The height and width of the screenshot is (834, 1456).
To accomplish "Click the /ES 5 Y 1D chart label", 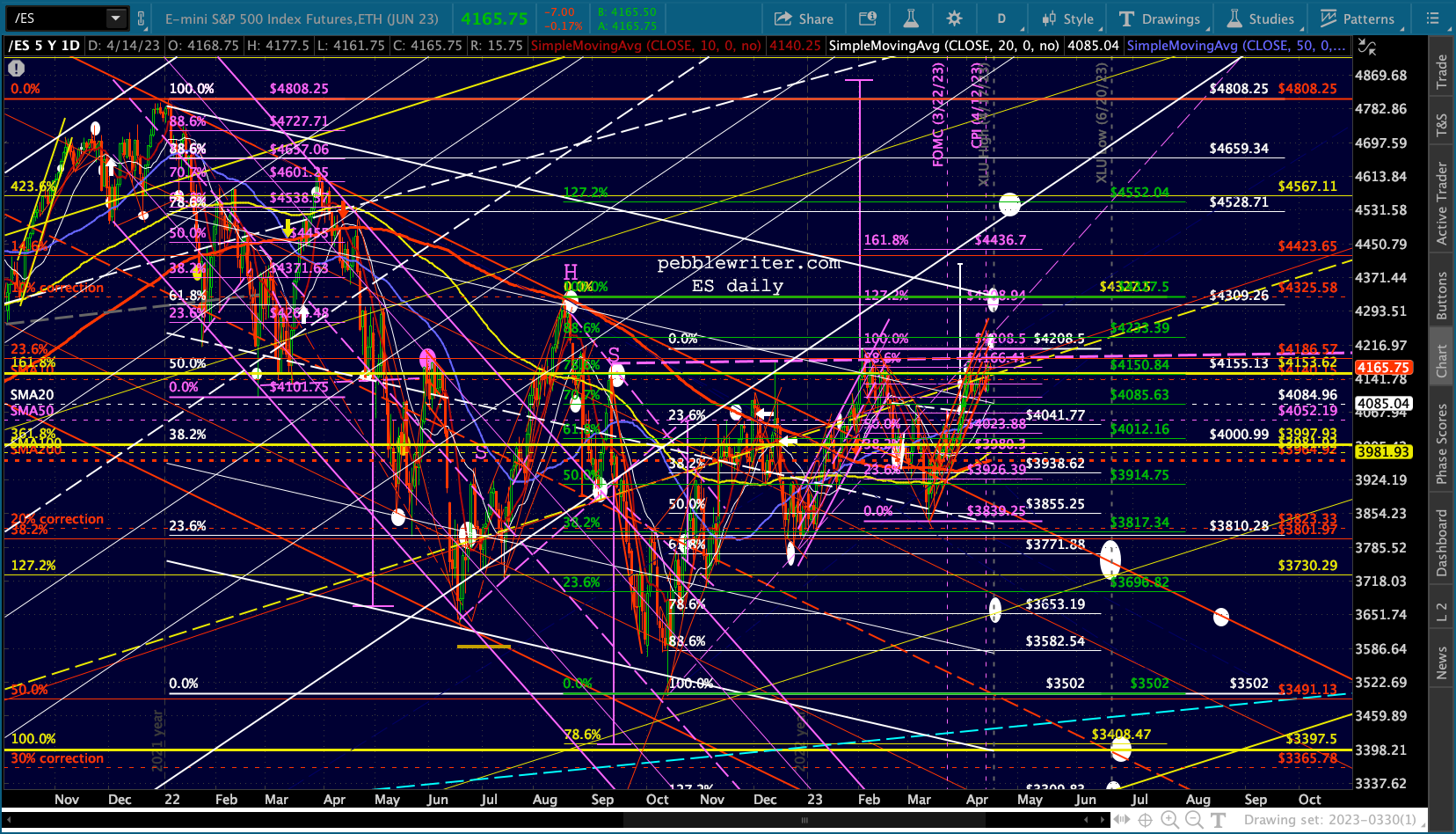I will [x=44, y=46].
